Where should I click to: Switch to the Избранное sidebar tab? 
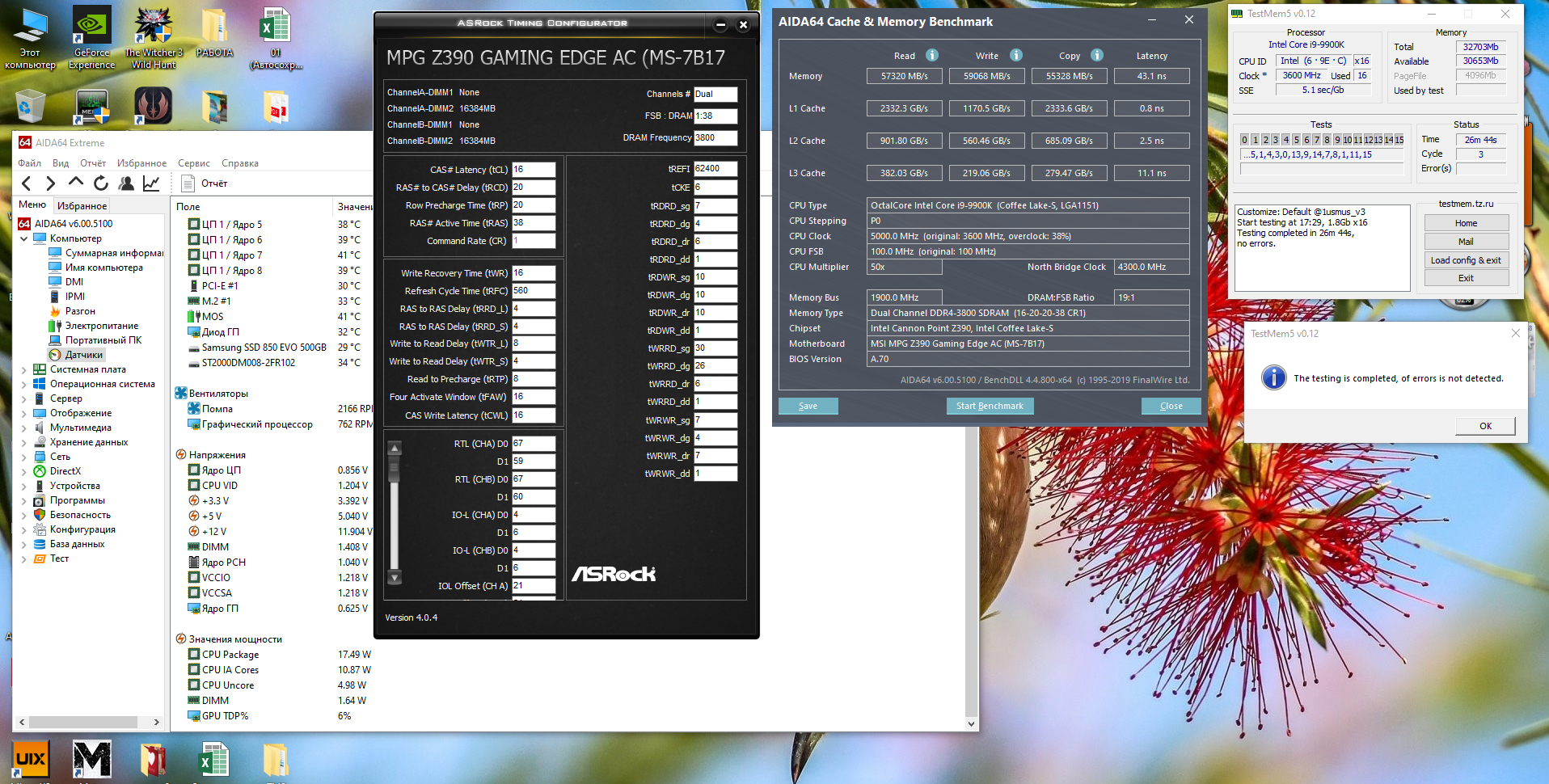tap(82, 206)
